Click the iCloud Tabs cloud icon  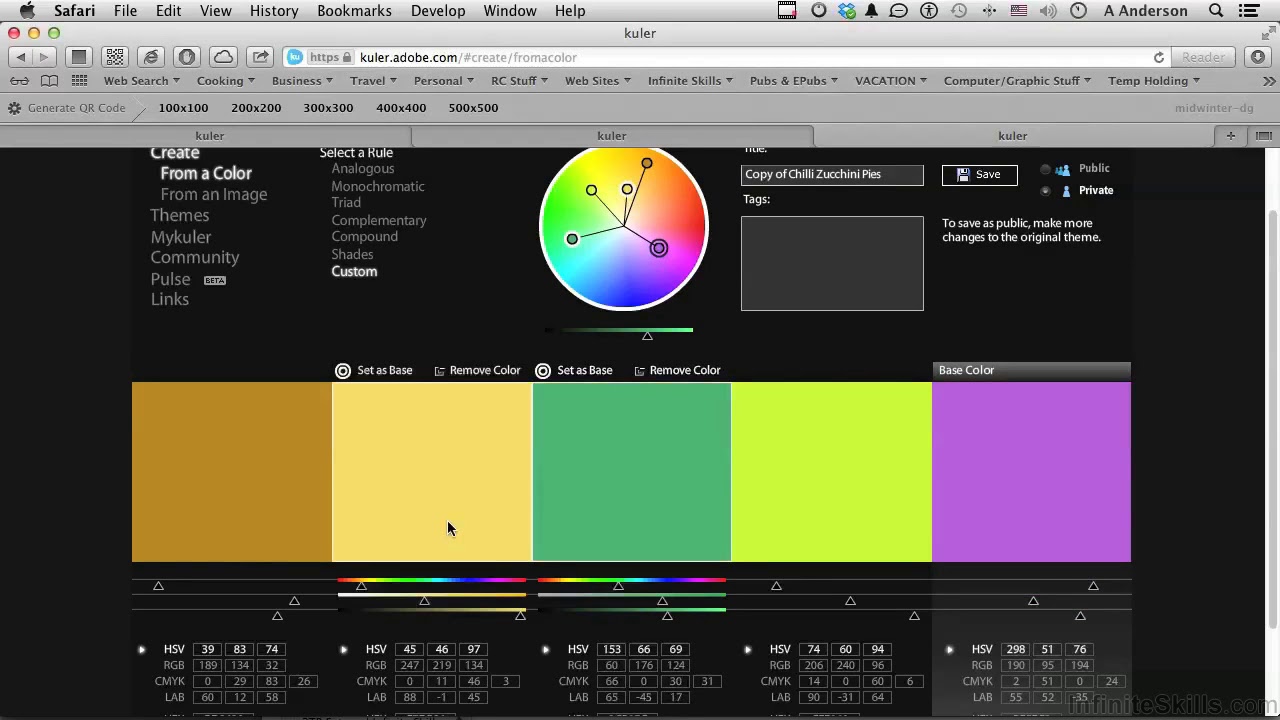[x=224, y=57]
